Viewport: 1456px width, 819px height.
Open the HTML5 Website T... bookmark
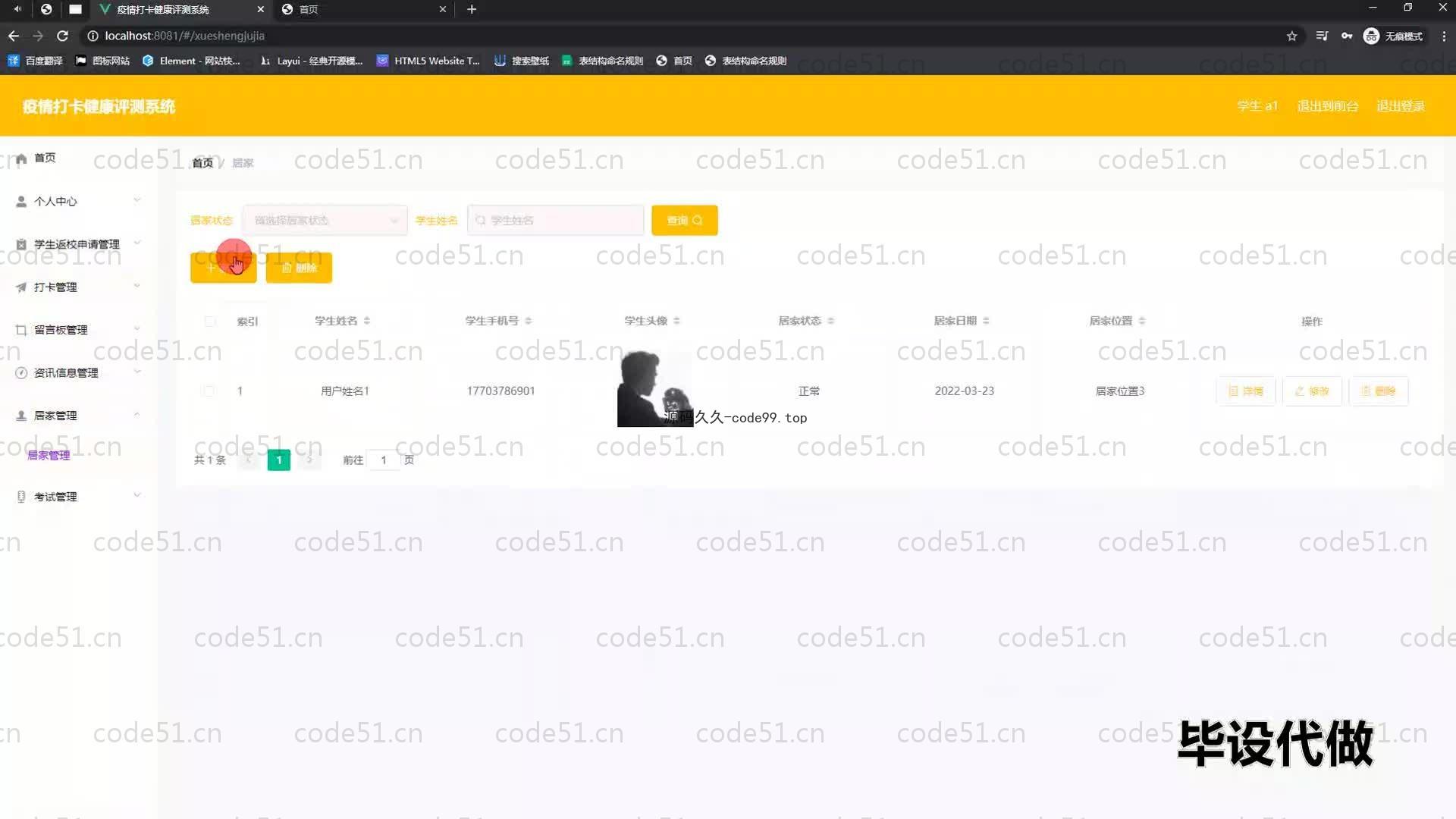[428, 61]
